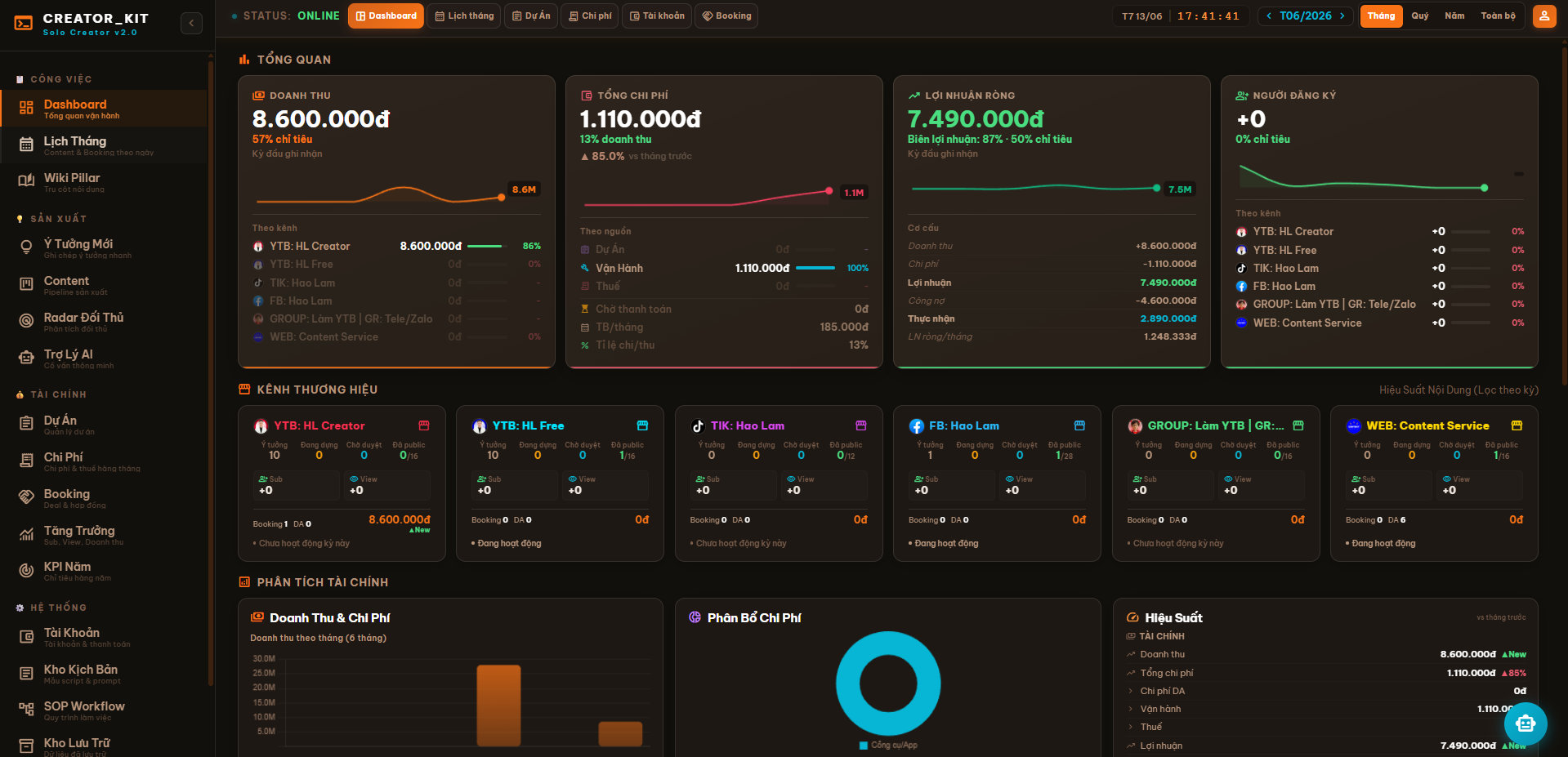The height and width of the screenshot is (757, 1568).
Task: Expand the Chi phí DA row
Action: (x=1325, y=691)
